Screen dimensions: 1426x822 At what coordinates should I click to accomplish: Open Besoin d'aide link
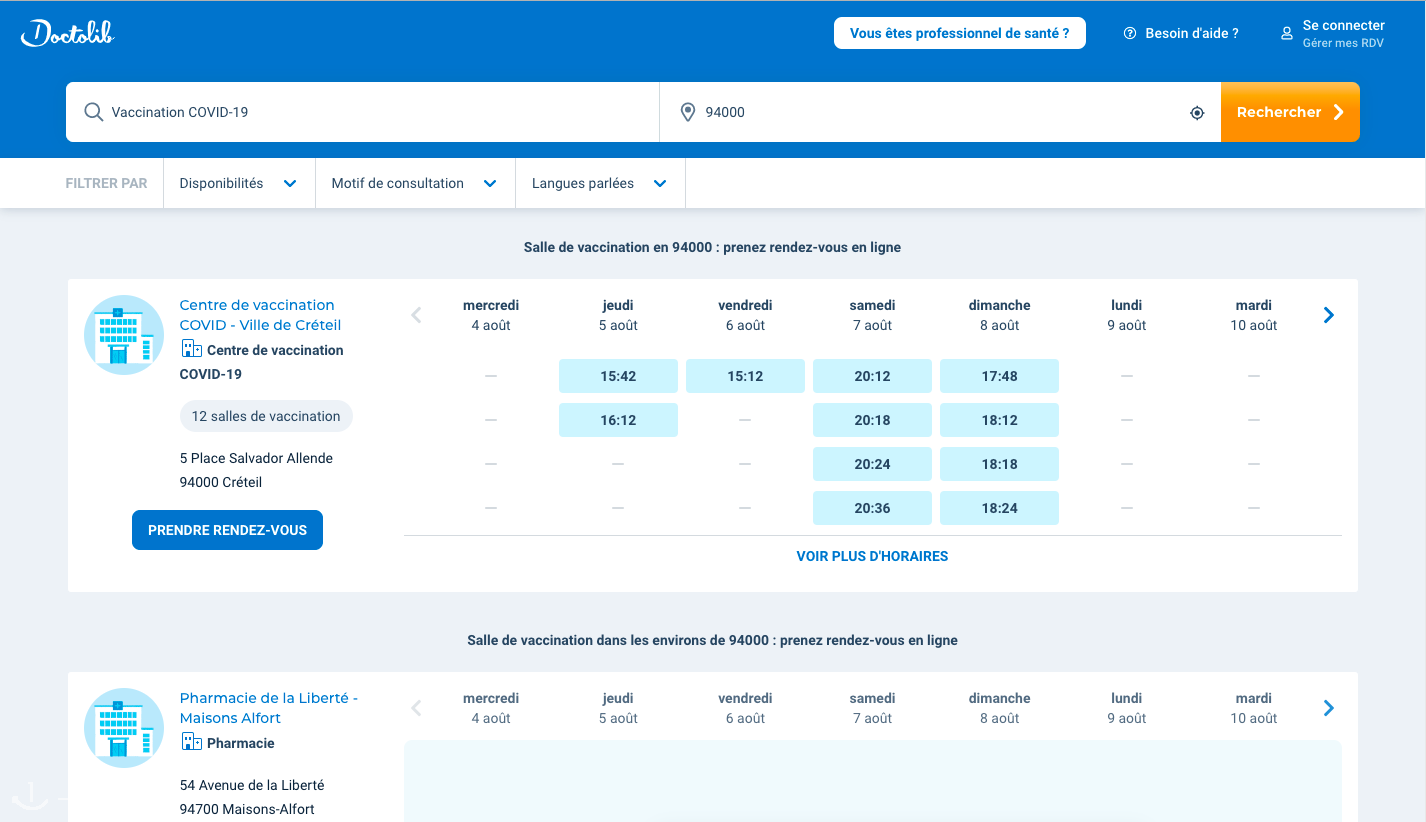click(1181, 33)
